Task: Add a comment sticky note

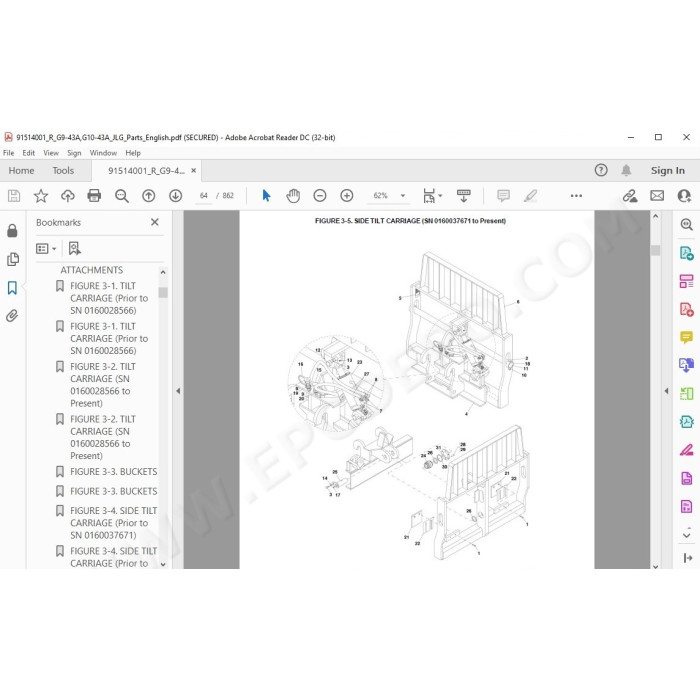Action: (503, 196)
